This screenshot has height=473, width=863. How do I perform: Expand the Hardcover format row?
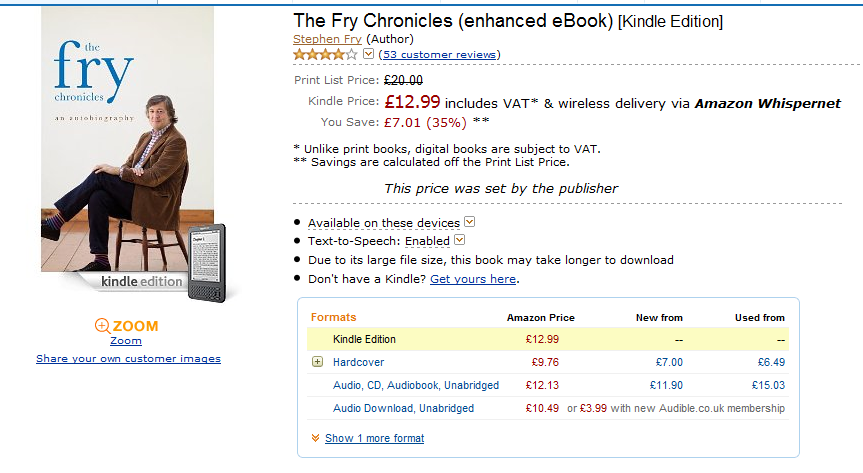[318, 362]
